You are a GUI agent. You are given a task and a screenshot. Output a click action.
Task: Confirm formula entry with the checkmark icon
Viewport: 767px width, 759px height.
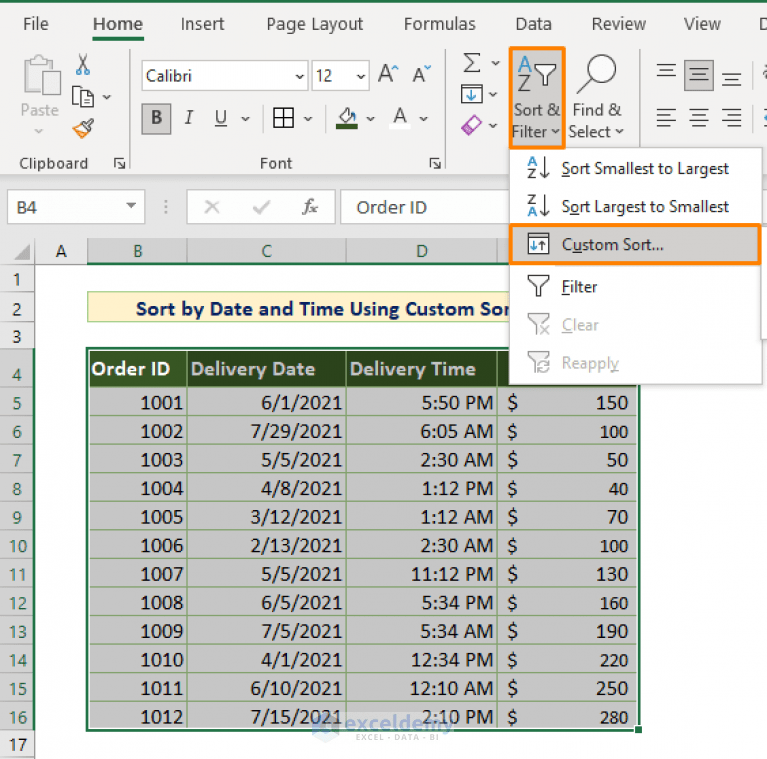click(x=261, y=207)
